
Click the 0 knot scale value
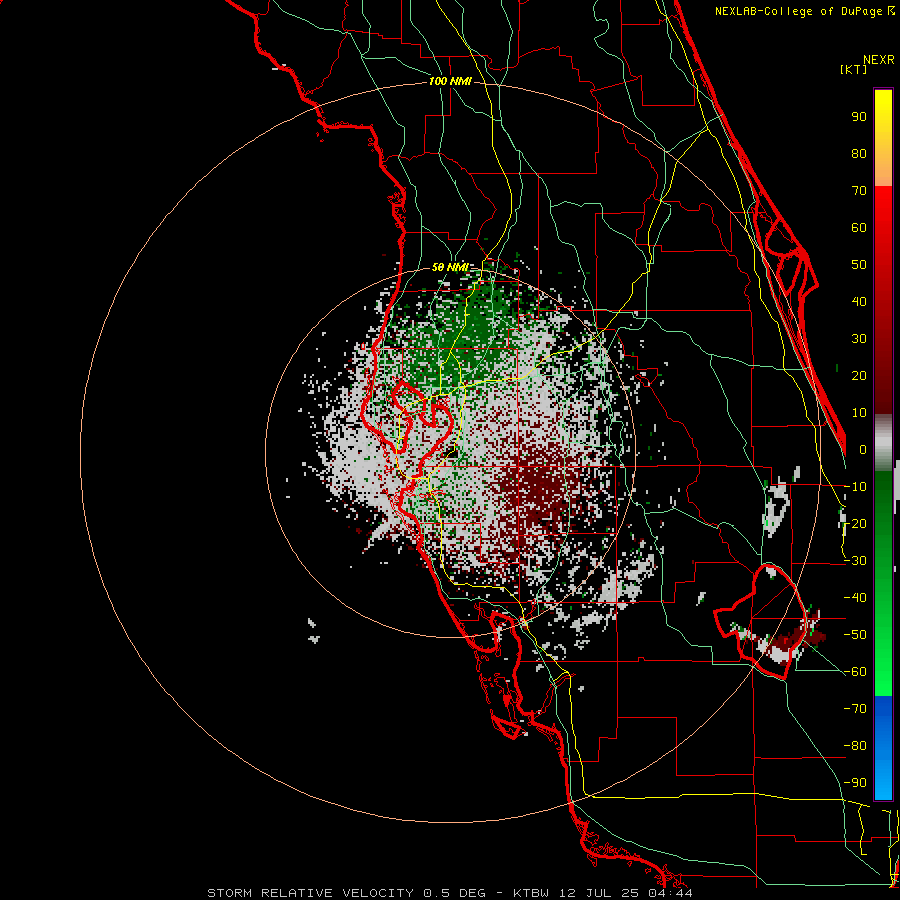click(863, 450)
